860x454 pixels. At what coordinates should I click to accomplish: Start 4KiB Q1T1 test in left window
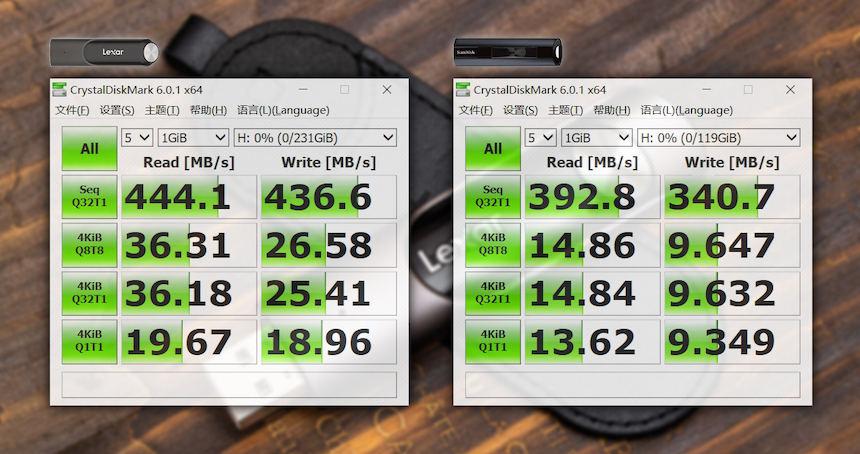(x=89, y=342)
